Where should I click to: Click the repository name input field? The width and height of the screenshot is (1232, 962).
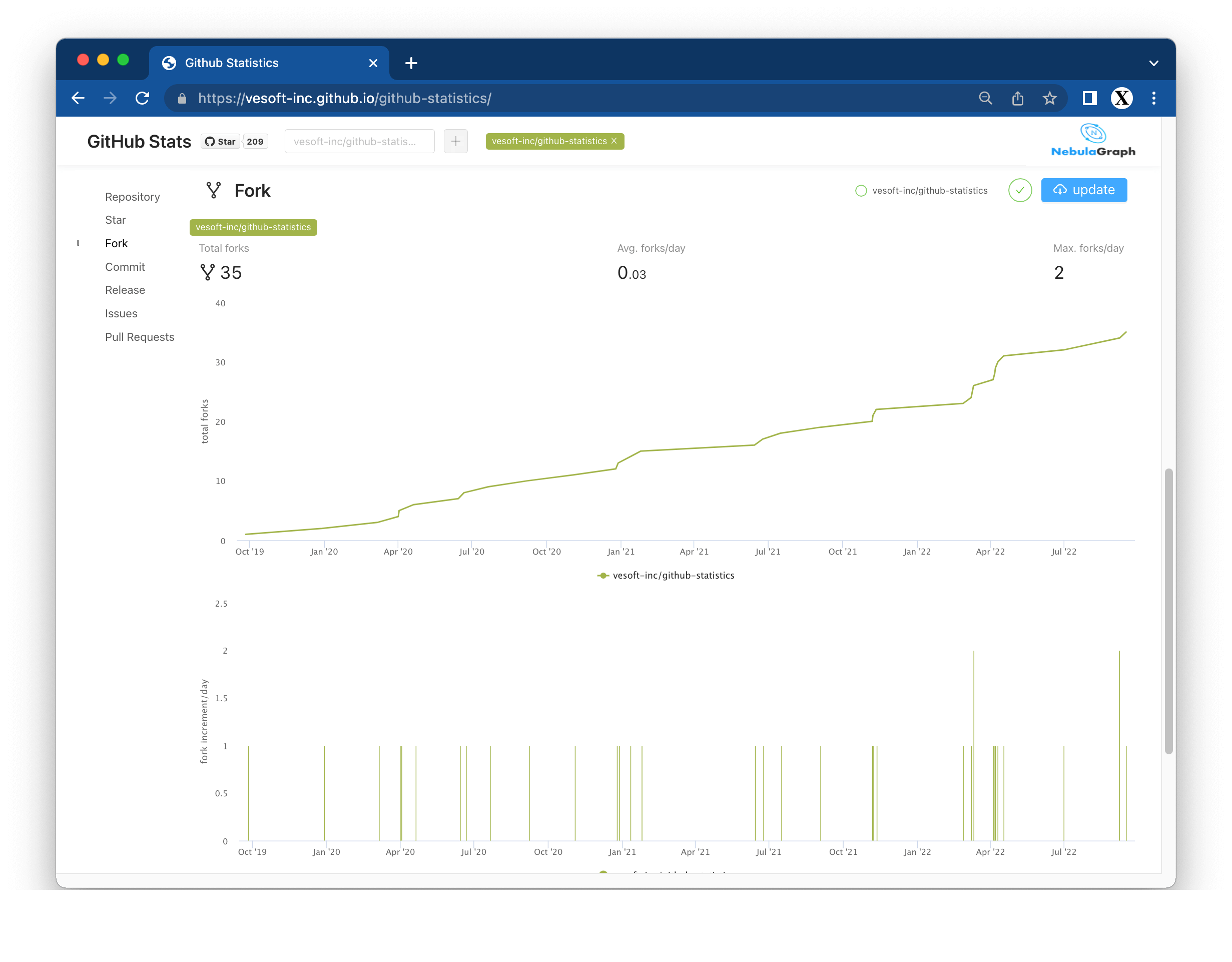coord(359,142)
